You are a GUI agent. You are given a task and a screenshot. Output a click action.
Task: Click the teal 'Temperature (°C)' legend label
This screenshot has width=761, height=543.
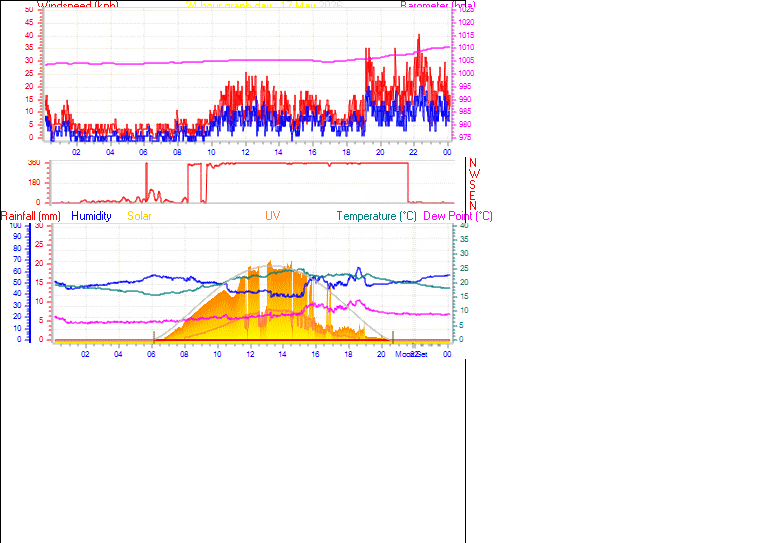377,216
